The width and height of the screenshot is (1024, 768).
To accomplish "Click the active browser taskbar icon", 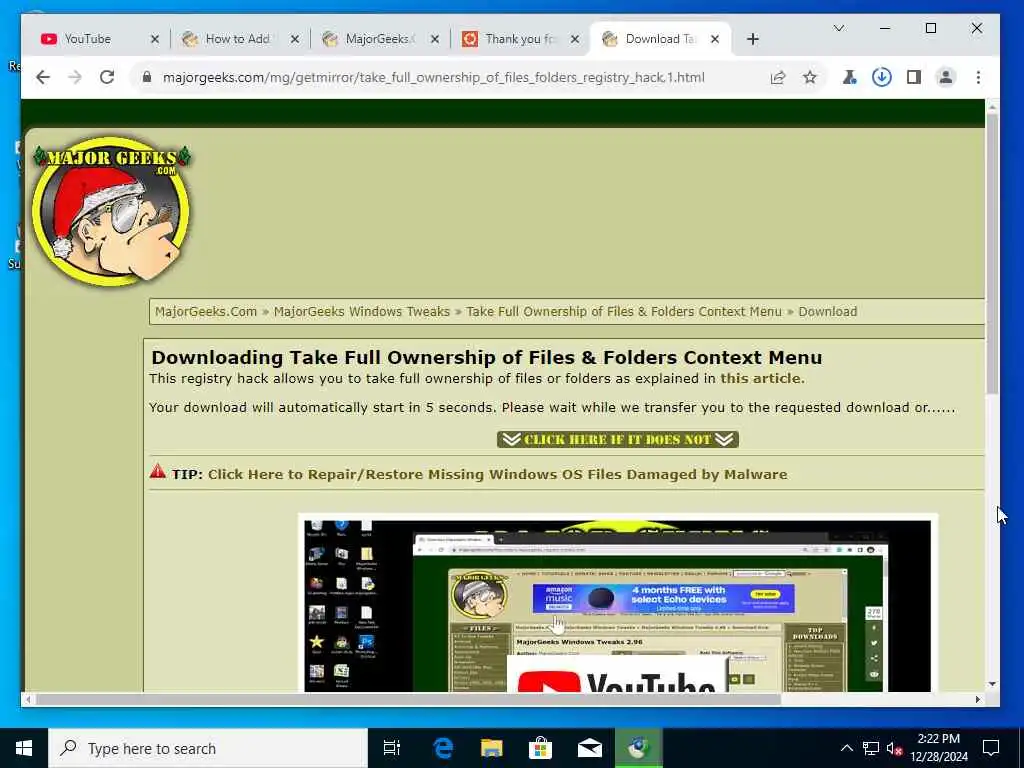I will 639,748.
